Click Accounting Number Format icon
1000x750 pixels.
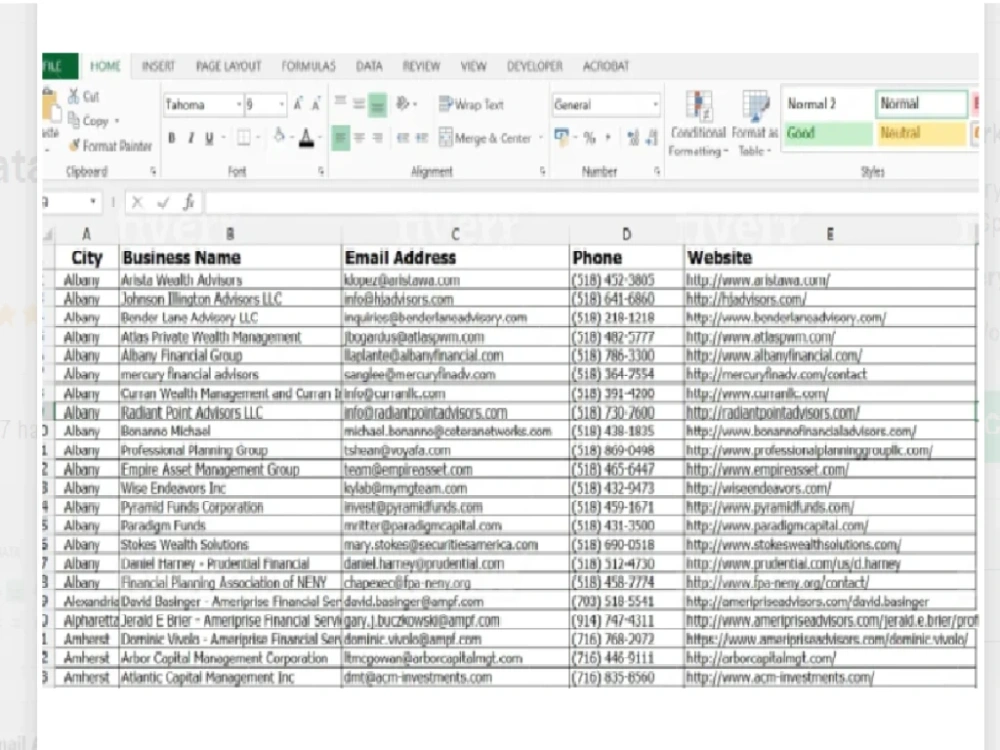pyautogui.click(x=561, y=136)
